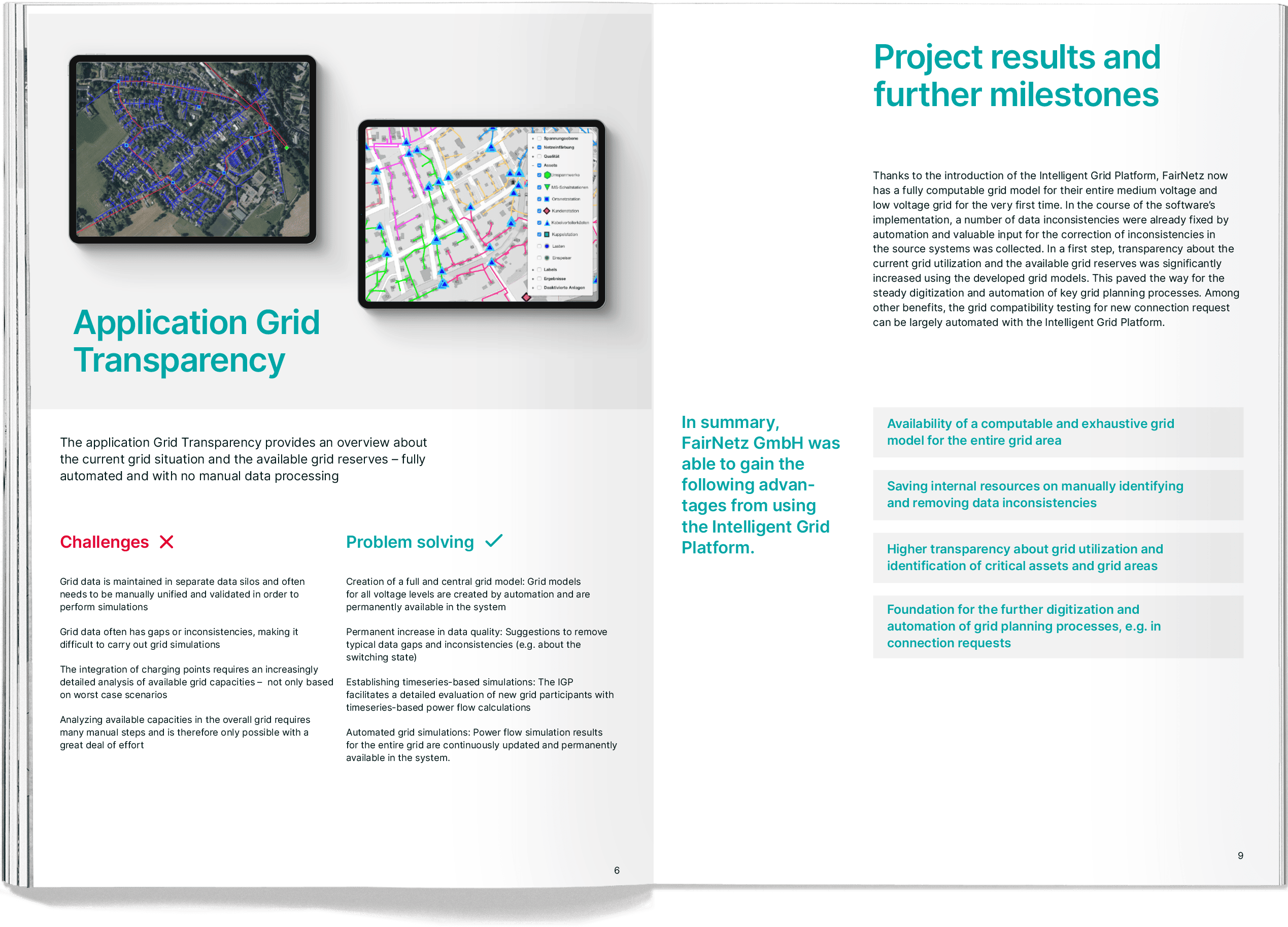Click the MS-Schaltstationen green triangle icon

548,187
